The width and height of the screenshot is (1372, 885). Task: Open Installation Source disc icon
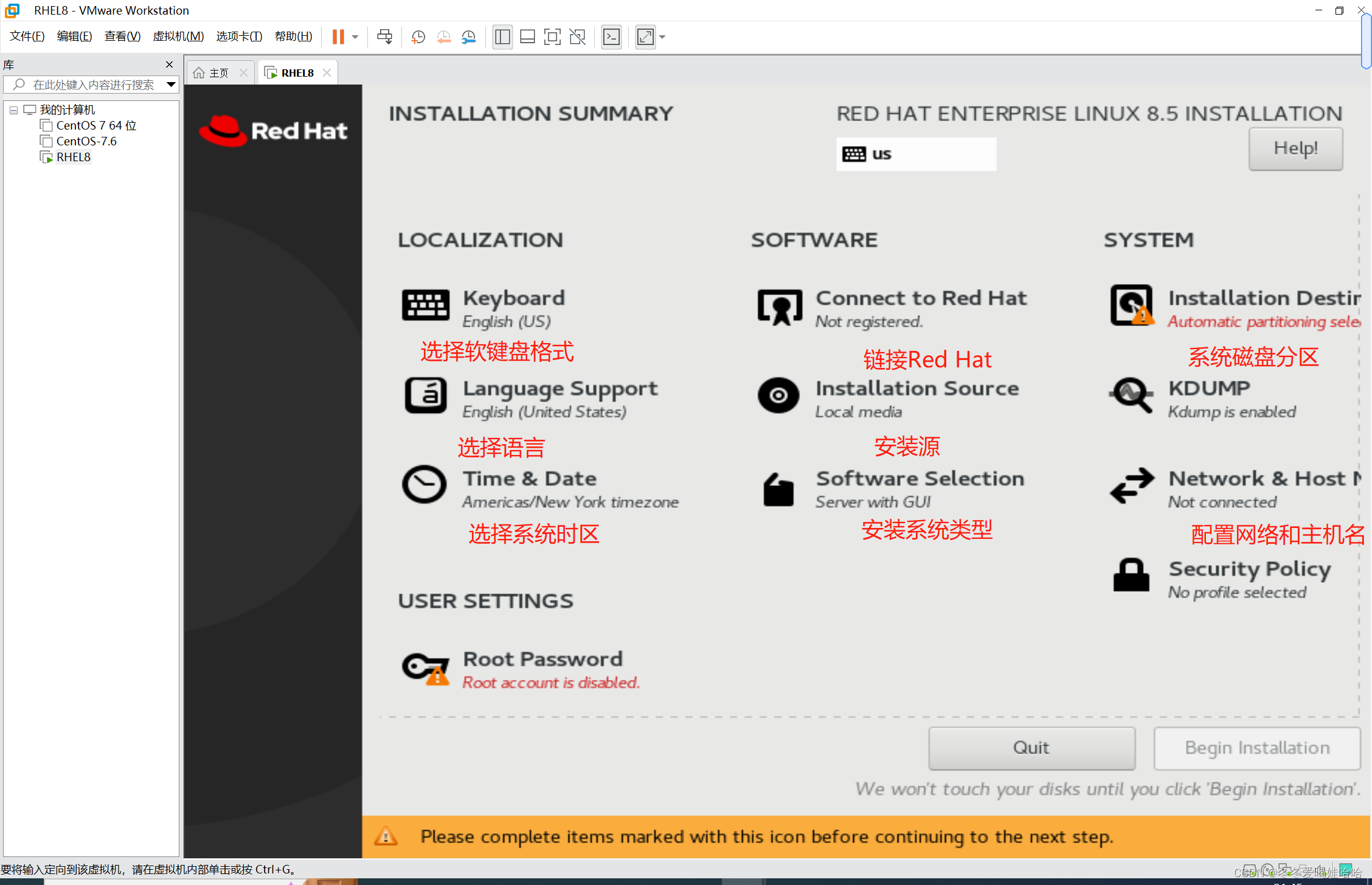[x=778, y=395]
